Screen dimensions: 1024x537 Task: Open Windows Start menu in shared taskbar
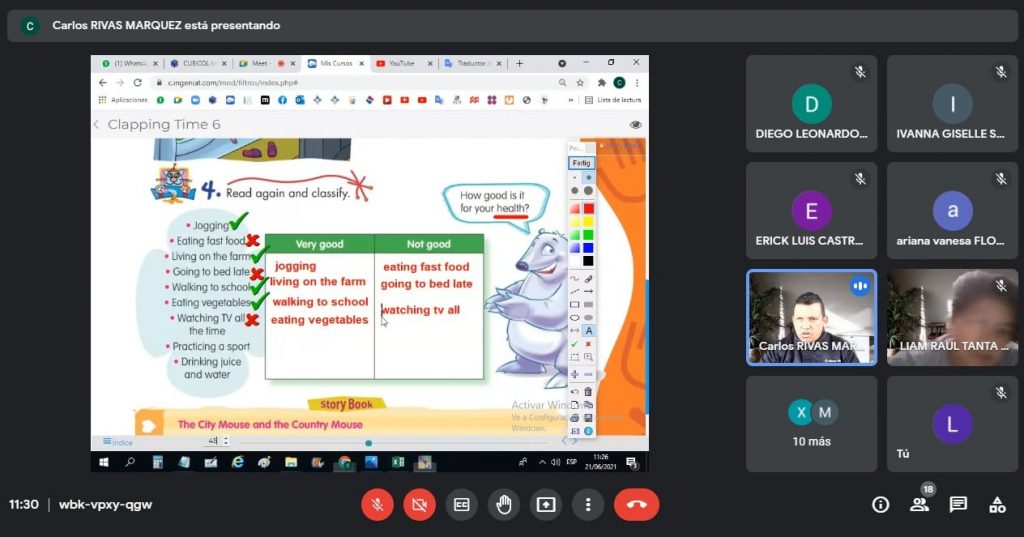[x=103, y=462]
